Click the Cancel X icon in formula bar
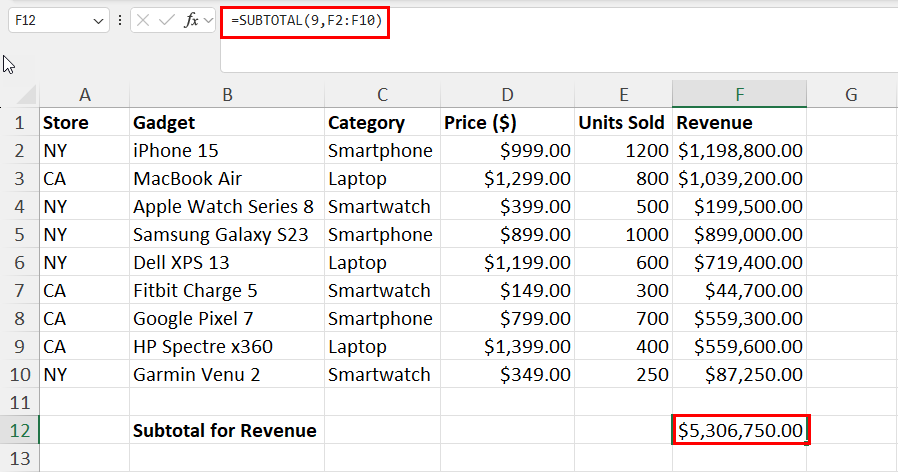Image resolution: width=898 pixels, height=472 pixels. (x=143, y=21)
